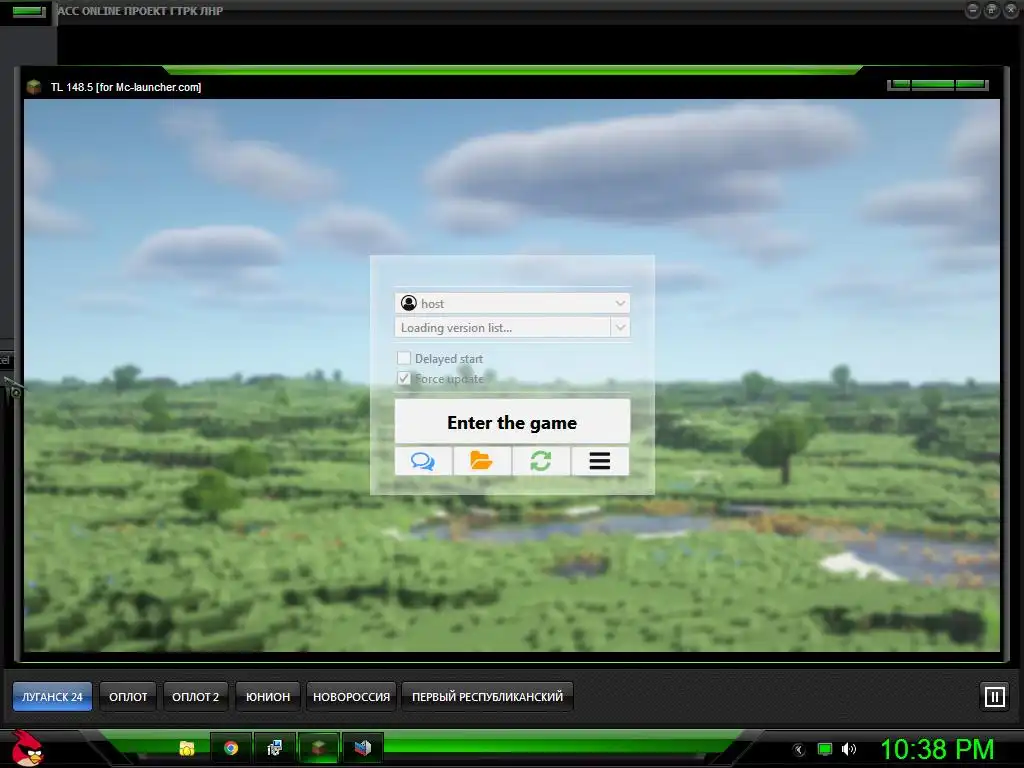The width and height of the screenshot is (1024, 768).
Task: Maximize the ACC ONLINE window
Action: (991, 10)
